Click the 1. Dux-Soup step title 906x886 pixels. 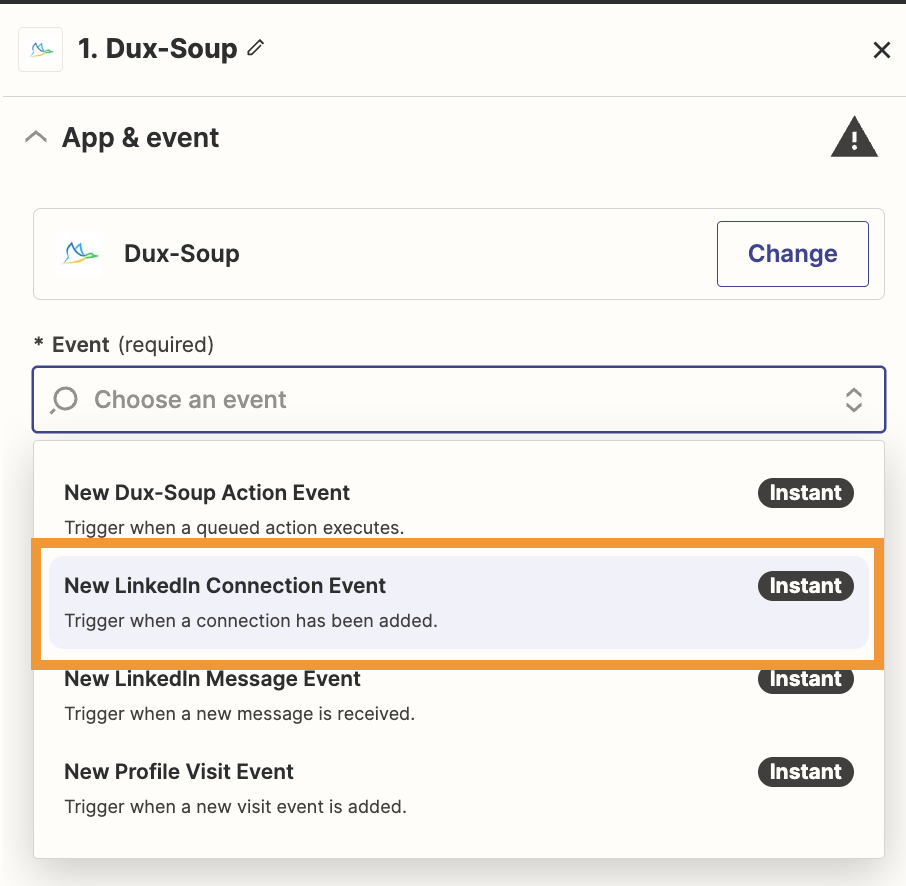158,49
